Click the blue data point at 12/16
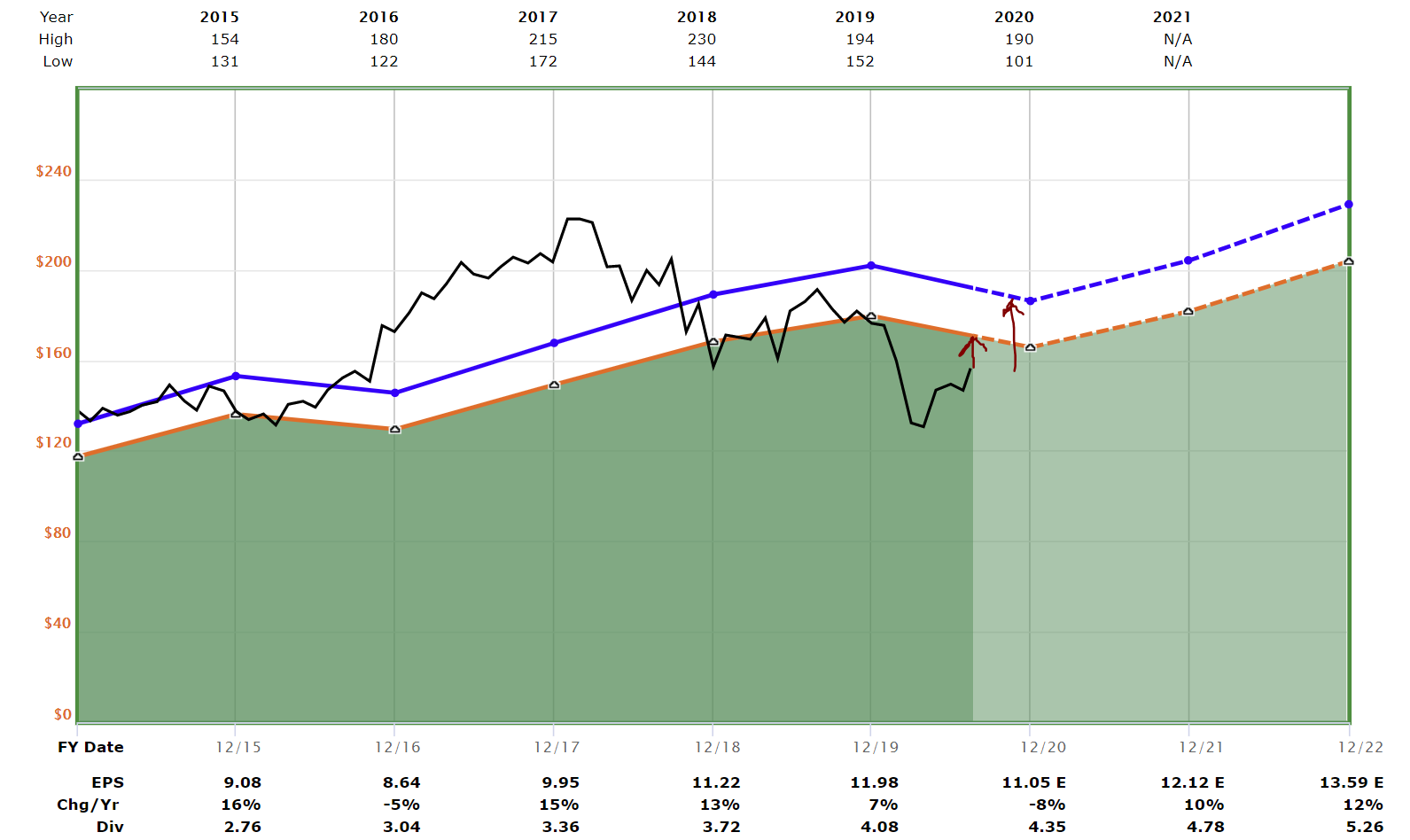 395,393
